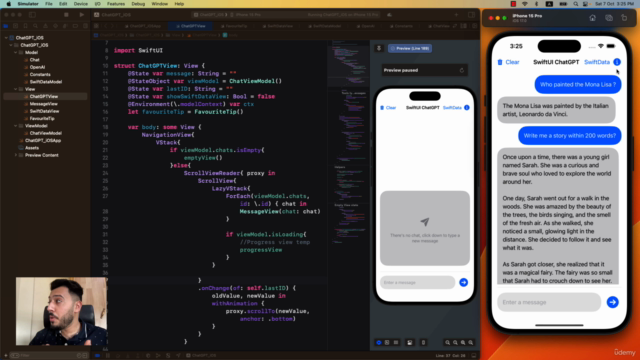Select the Selectable preview mode icon

387,342
